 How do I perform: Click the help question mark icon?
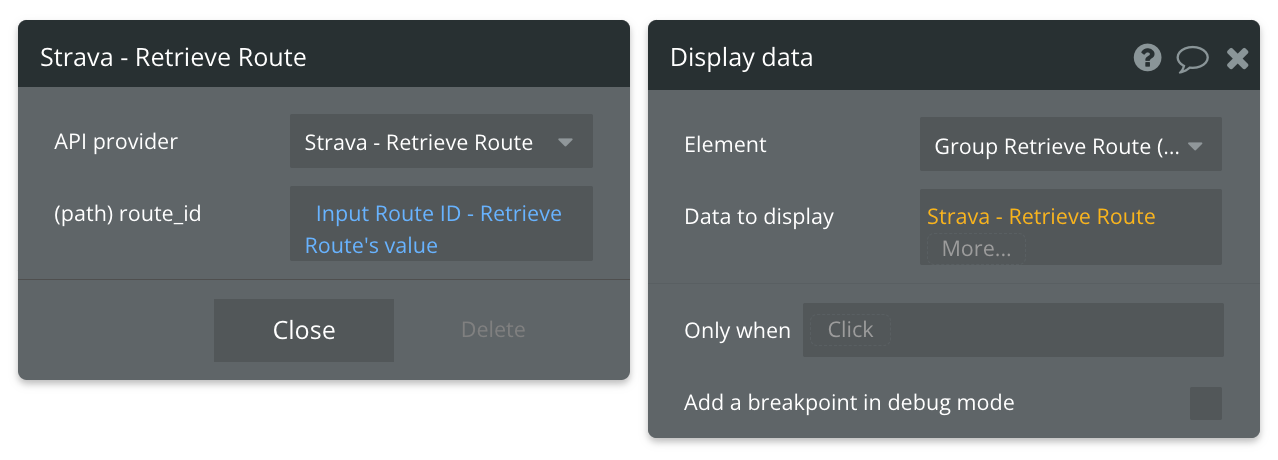1147,58
